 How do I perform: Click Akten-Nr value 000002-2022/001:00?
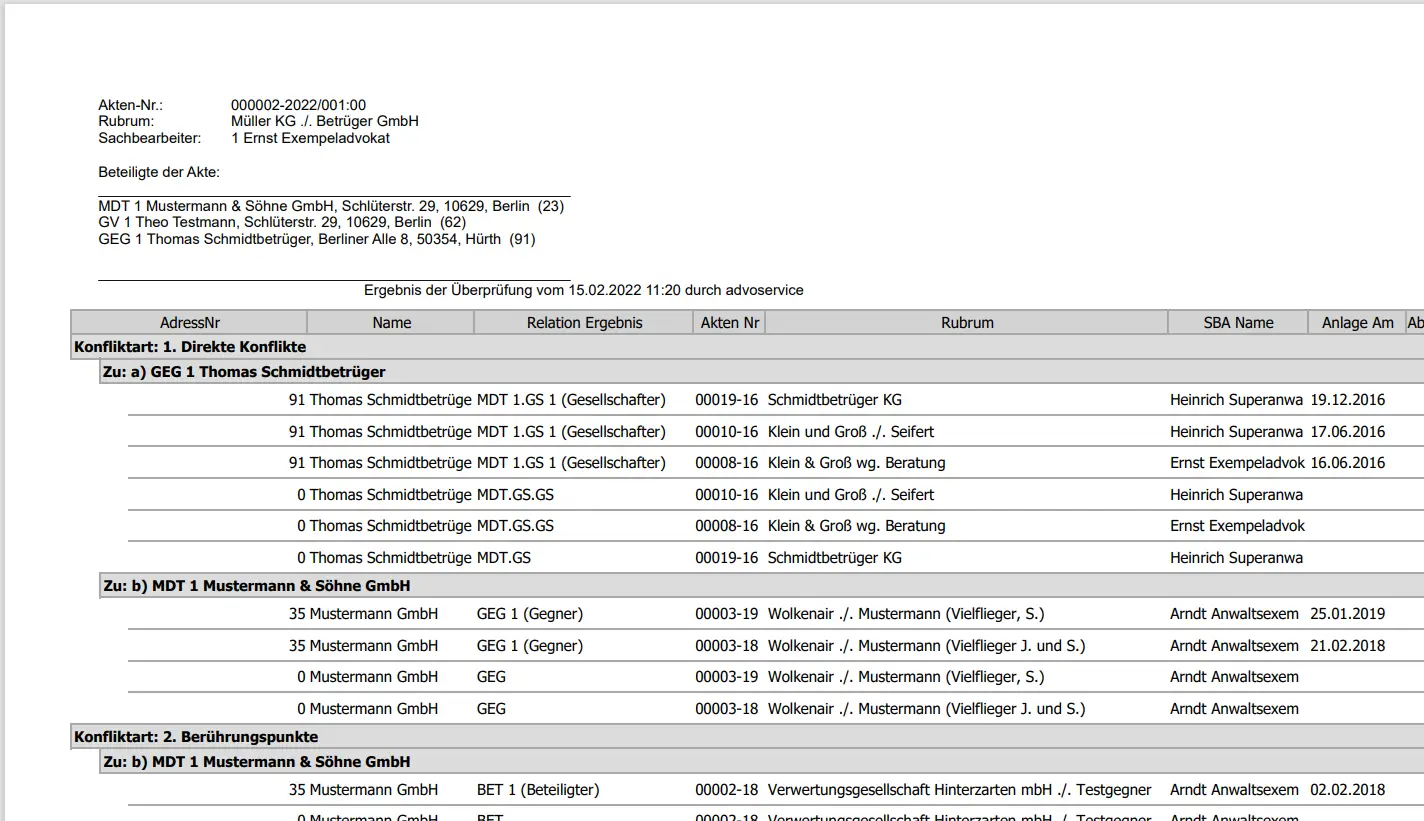298,103
